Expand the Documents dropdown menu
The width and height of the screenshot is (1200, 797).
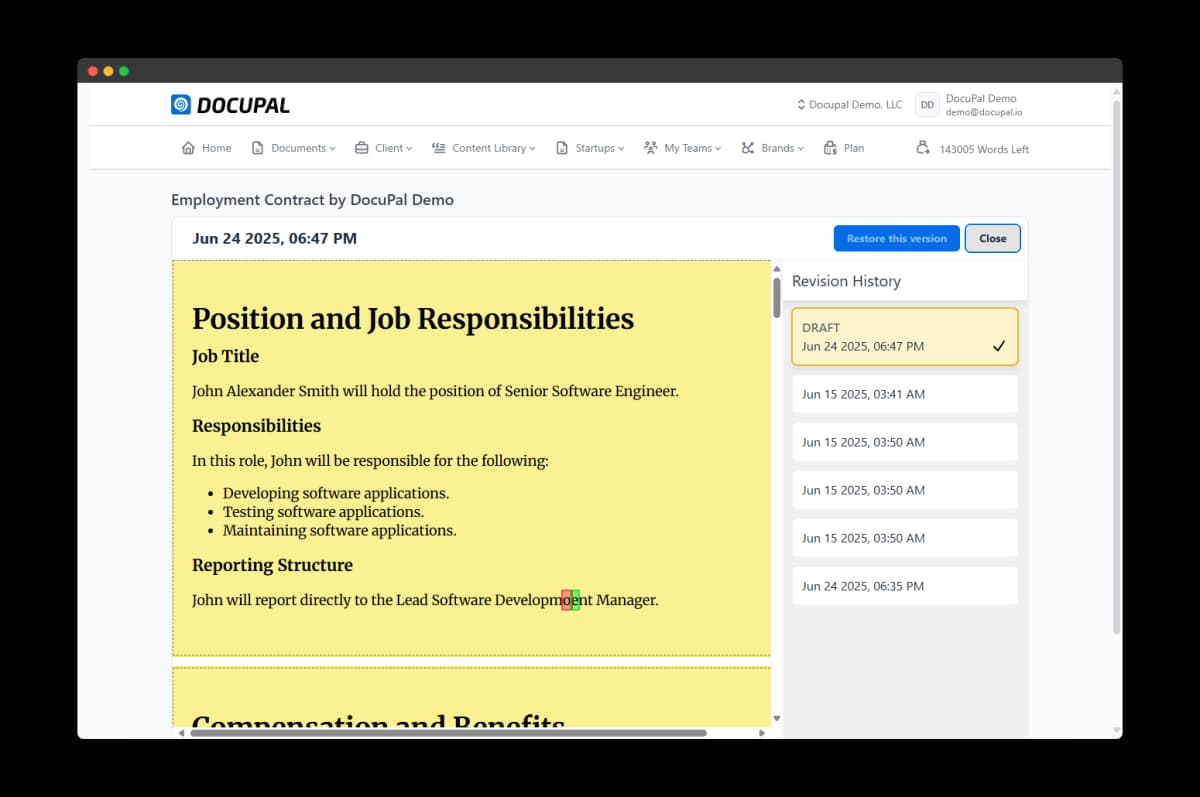click(x=303, y=148)
